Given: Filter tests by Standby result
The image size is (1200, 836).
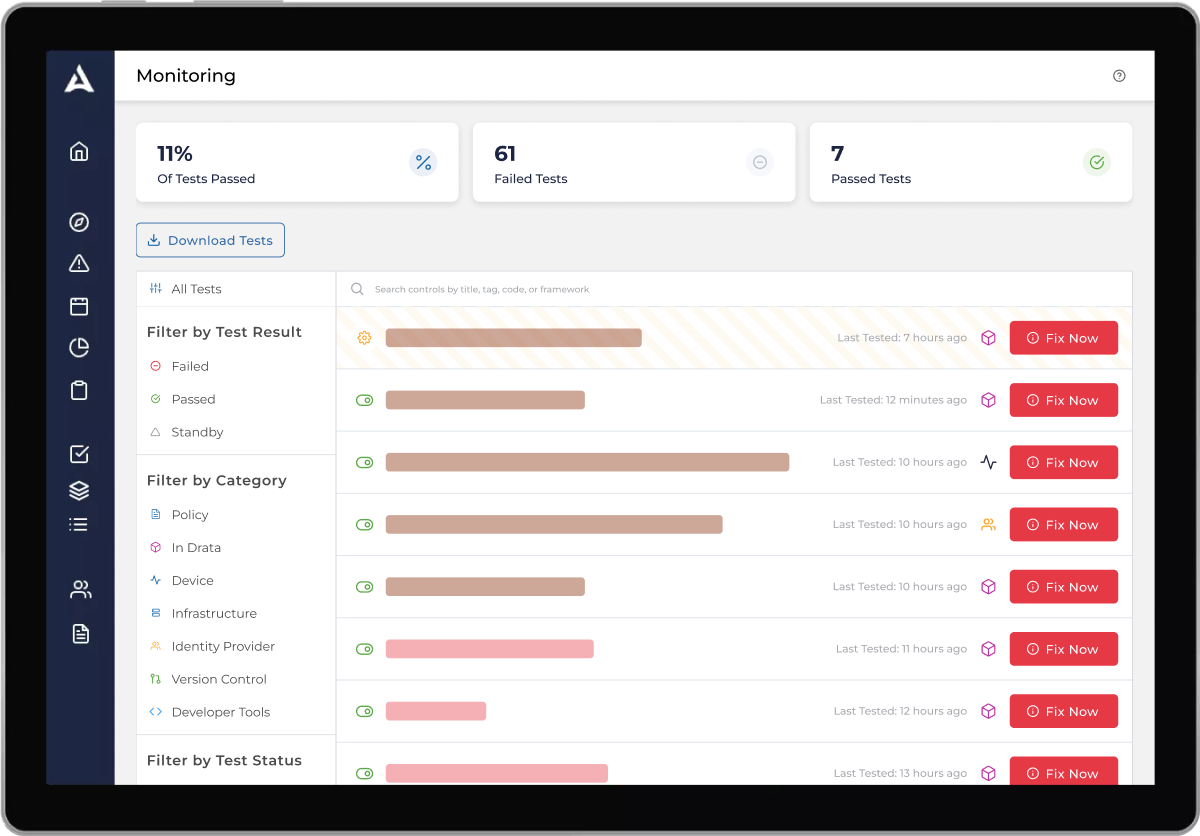Looking at the screenshot, I should (197, 432).
